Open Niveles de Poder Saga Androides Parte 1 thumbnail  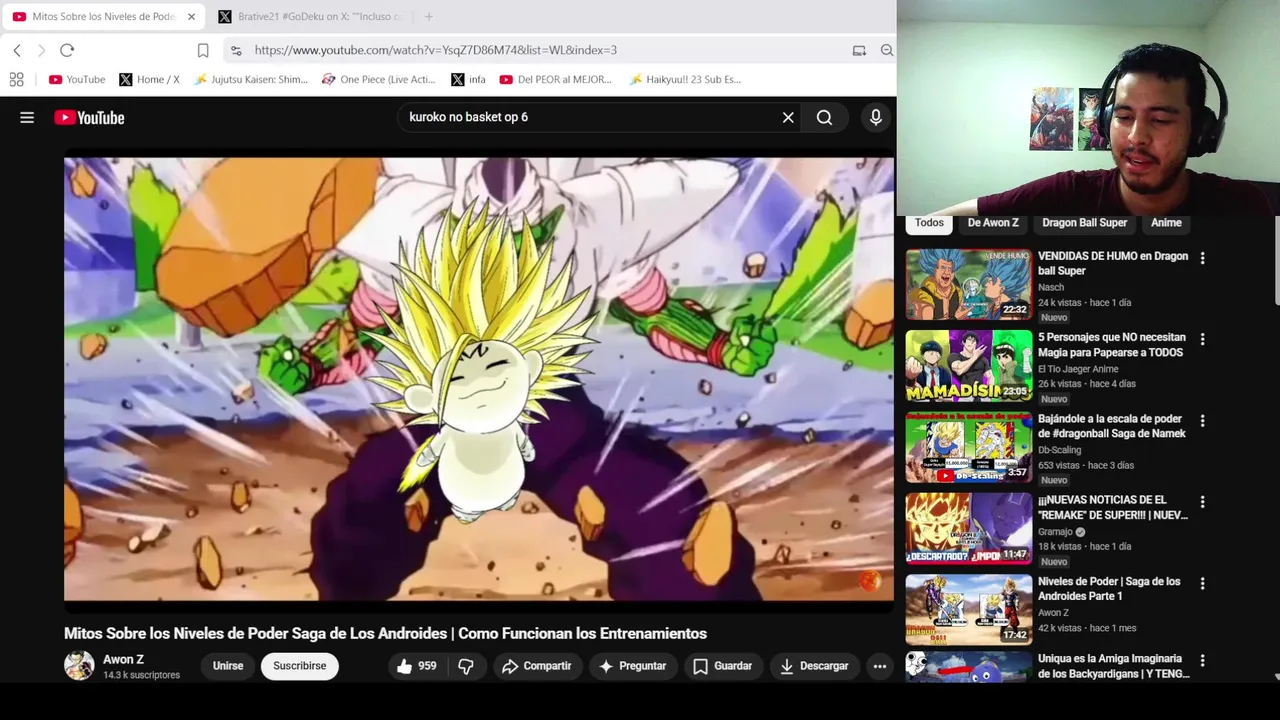coord(969,610)
